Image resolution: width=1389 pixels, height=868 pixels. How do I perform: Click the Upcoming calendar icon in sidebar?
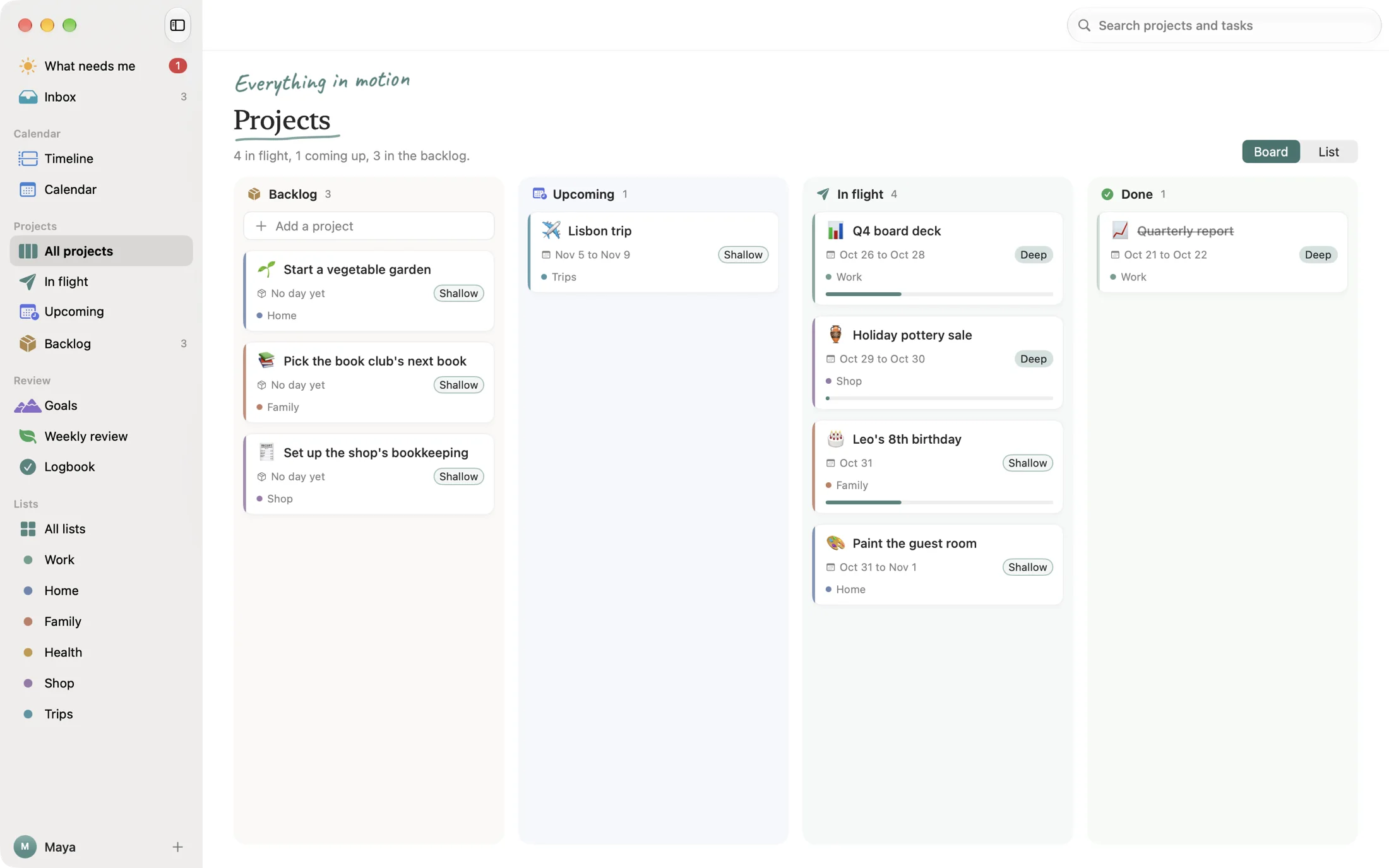tap(28, 312)
